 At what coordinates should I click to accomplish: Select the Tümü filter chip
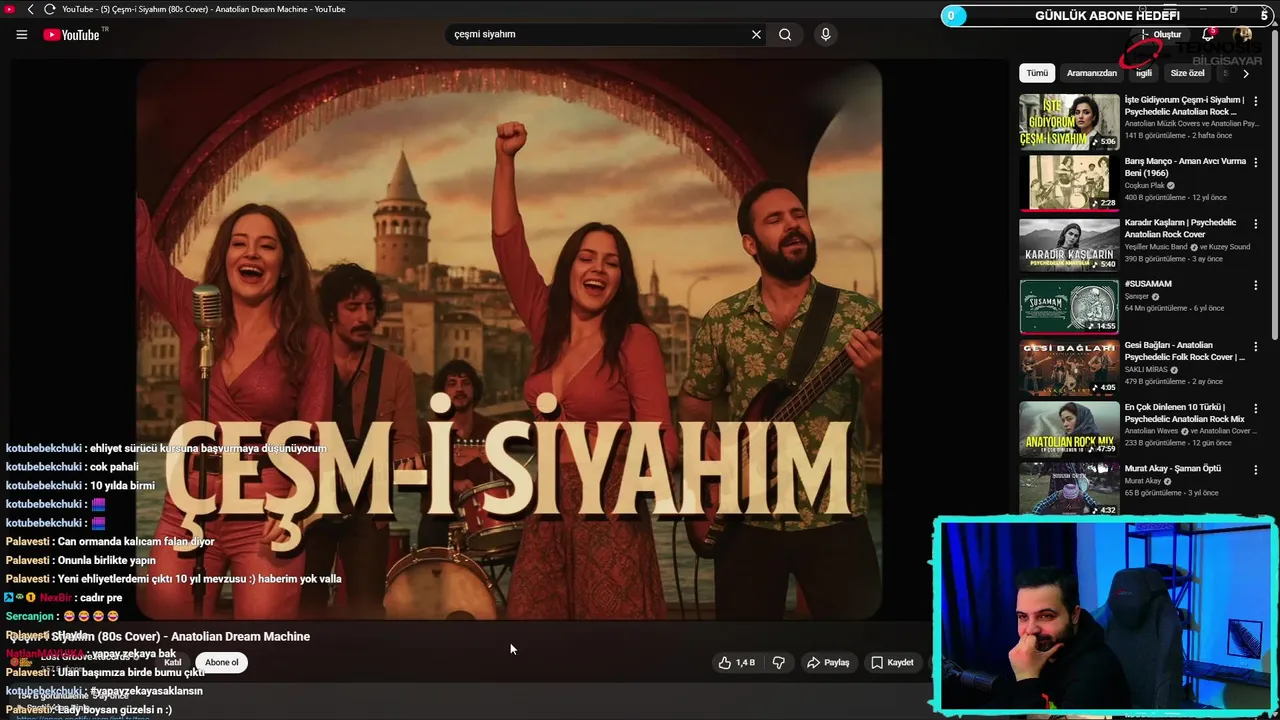(x=1037, y=73)
